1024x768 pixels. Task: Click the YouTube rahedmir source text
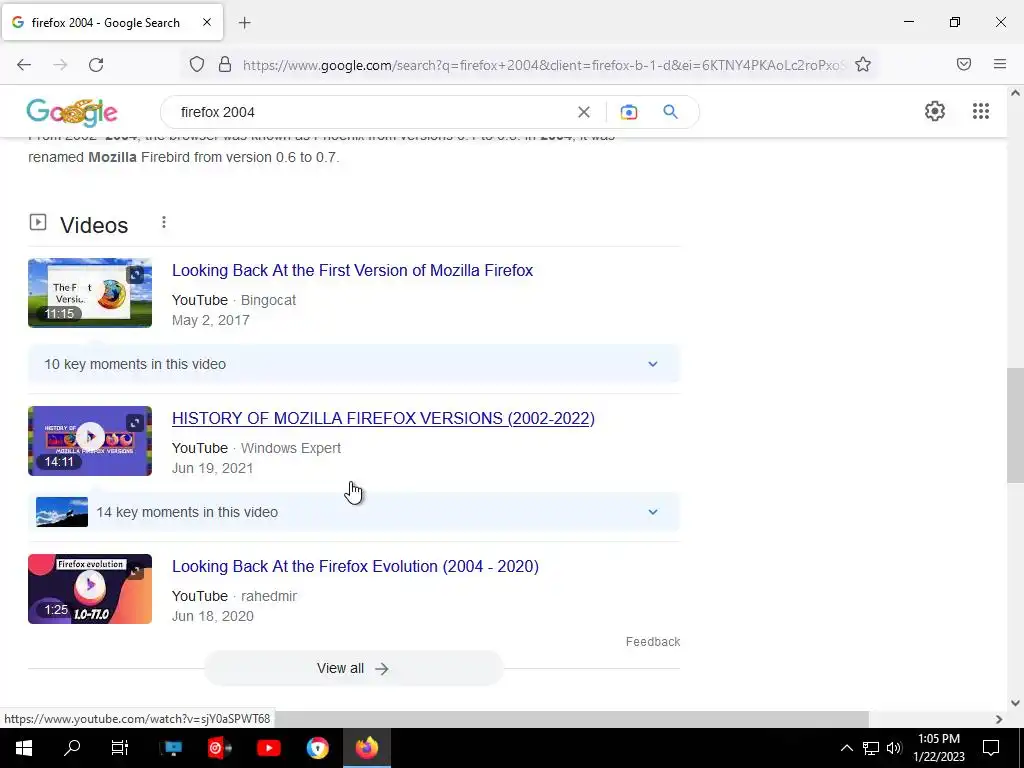pyautogui.click(x=234, y=596)
